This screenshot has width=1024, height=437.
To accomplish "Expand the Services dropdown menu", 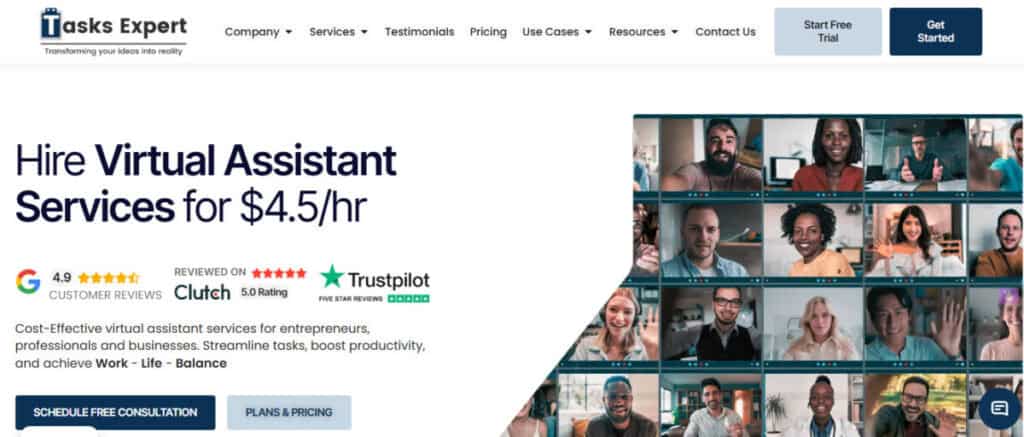I will 338,31.
